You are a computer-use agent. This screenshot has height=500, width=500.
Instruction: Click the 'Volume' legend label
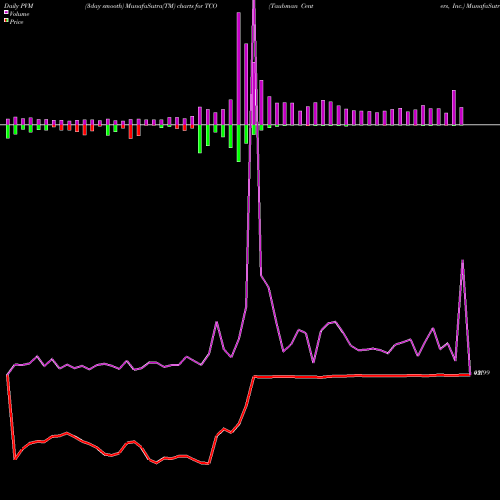[x=19, y=14]
